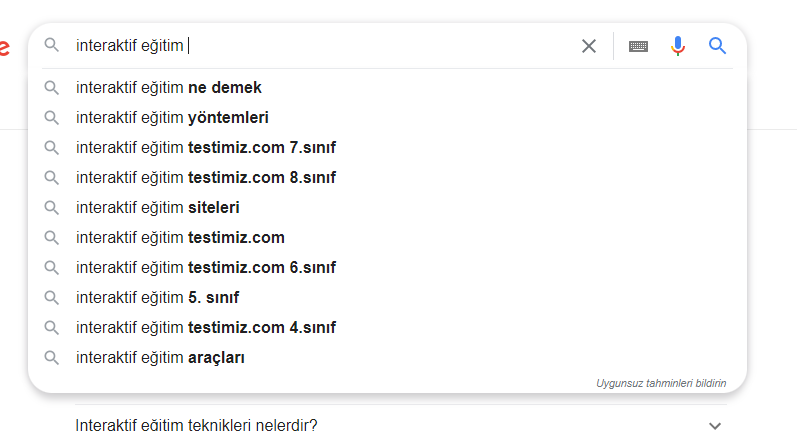
Task: Click search icon beside 'araçları' suggestion
Action: [51, 358]
